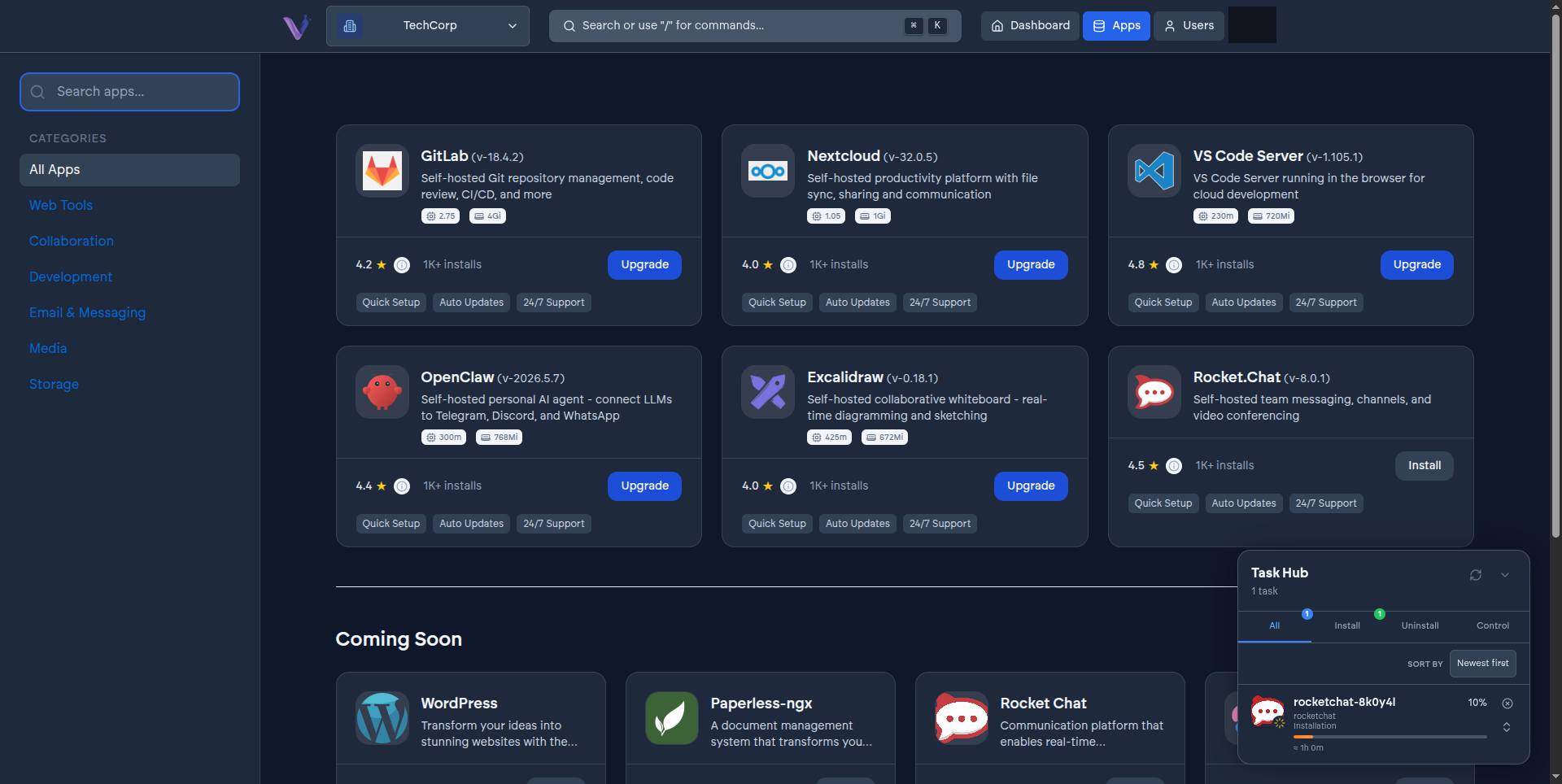Click OpenClaw 300m CPU badge
Image resolution: width=1562 pixels, height=784 pixels.
pyautogui.click(x=444, y=438)
